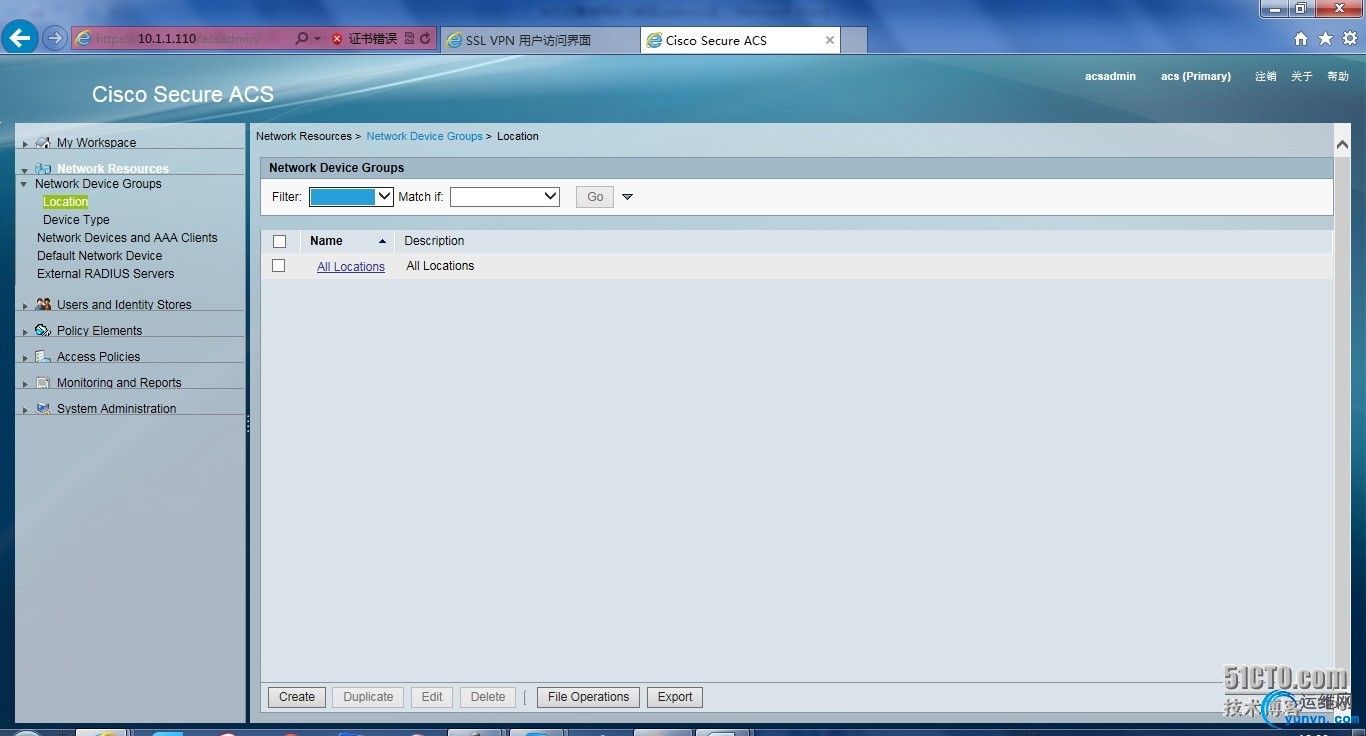Click the 证书错误 certificate error text
This screenshot has height=736, width=1366.
[372, 39]
